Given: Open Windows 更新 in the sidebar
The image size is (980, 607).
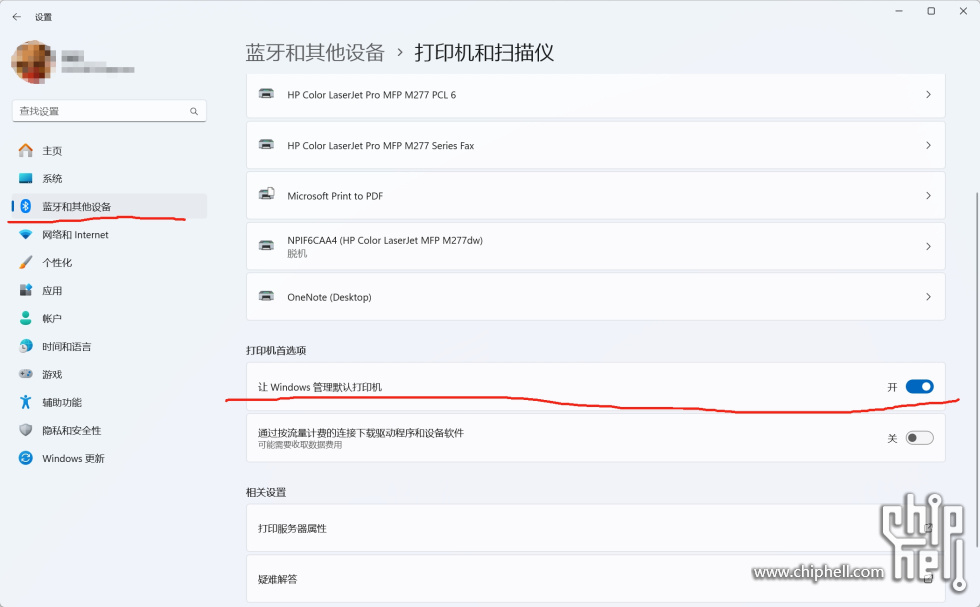Looking at the screenshot, I should [109, 458].
